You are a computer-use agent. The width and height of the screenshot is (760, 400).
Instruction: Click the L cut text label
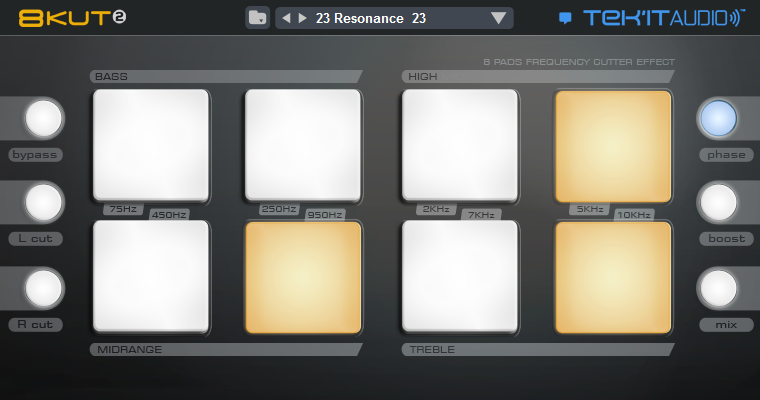click(x=35, y=239)
